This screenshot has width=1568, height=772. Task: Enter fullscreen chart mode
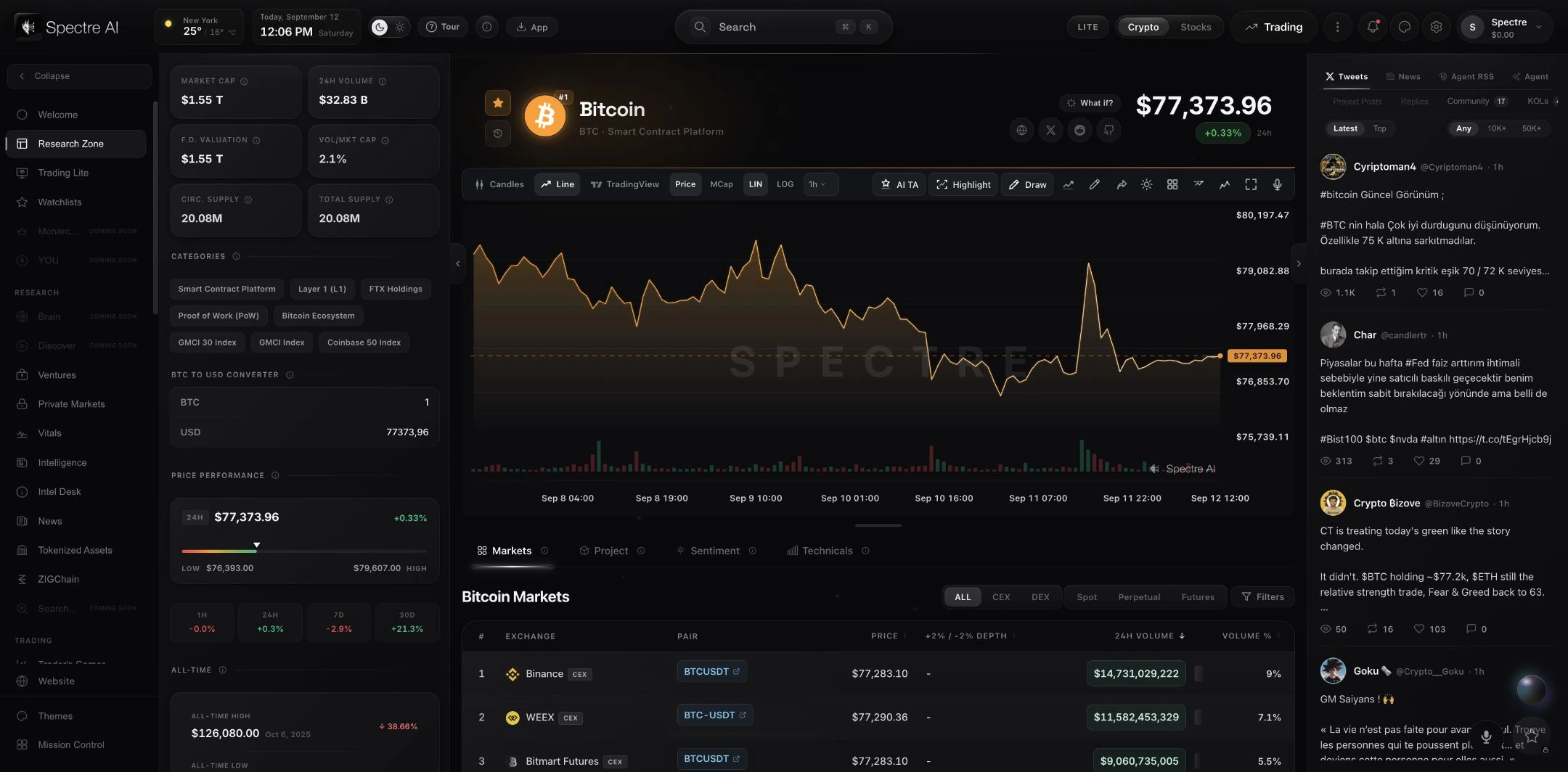[1251, 184]
